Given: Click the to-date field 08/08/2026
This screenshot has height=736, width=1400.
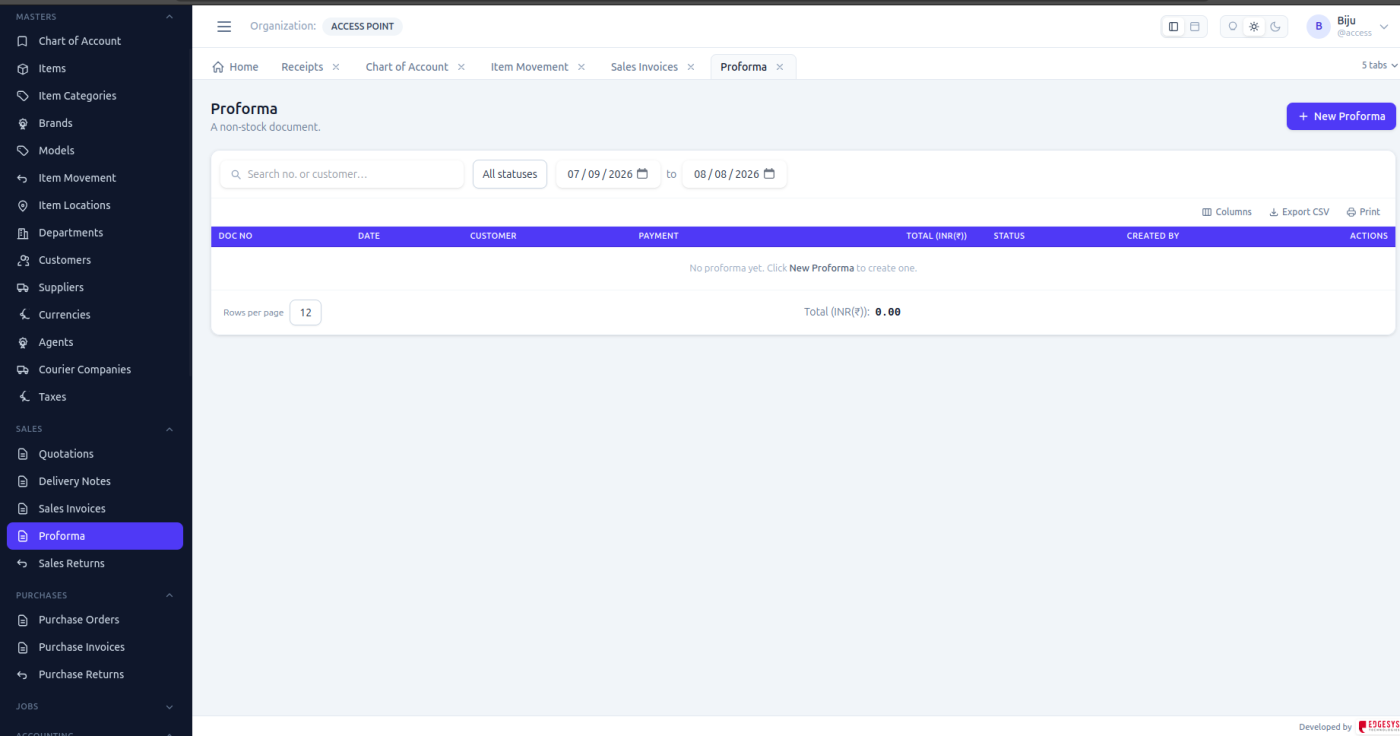Looking at the screenshot, I should point(735,174).
